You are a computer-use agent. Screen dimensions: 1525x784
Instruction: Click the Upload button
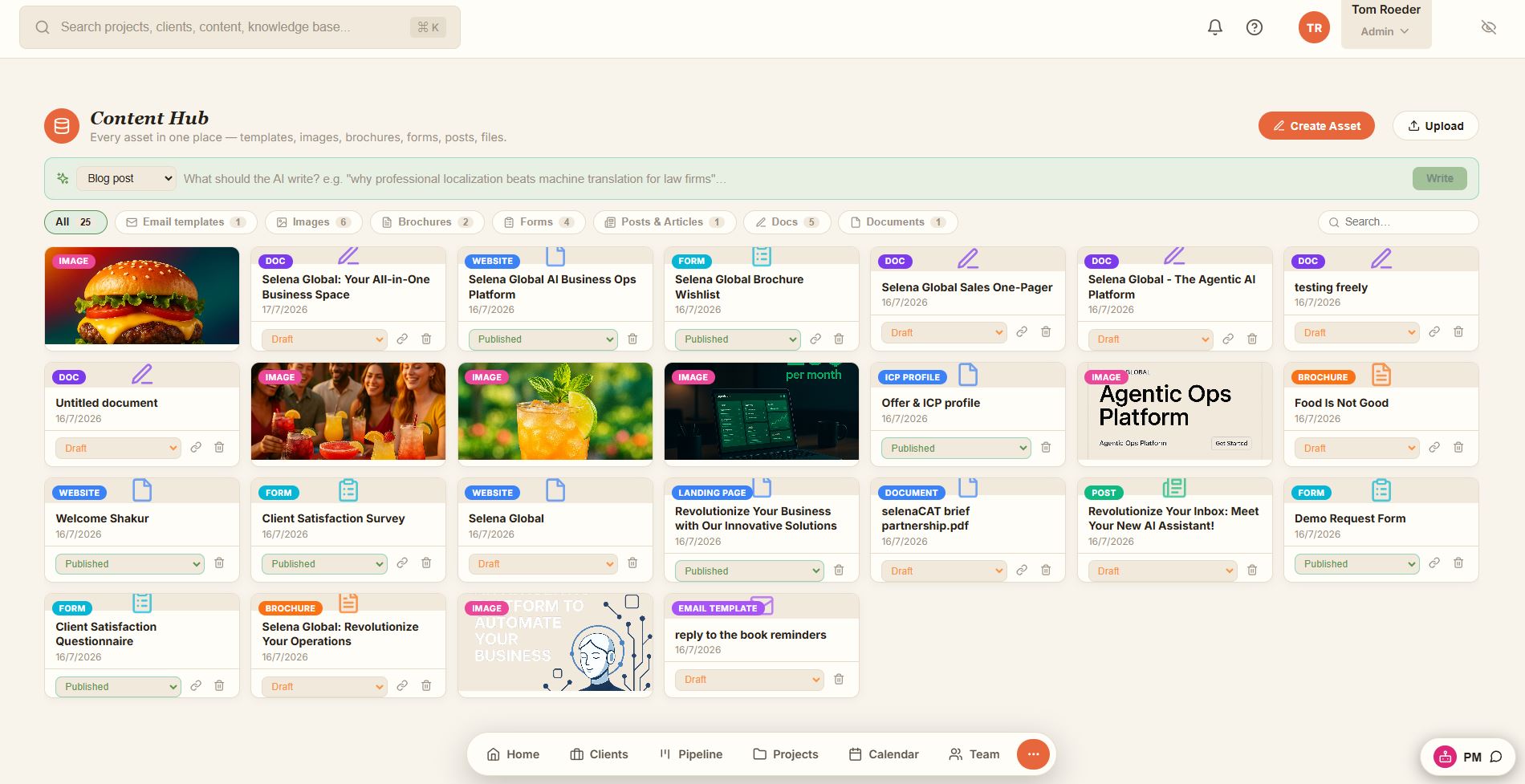[x=1436, y=126]
